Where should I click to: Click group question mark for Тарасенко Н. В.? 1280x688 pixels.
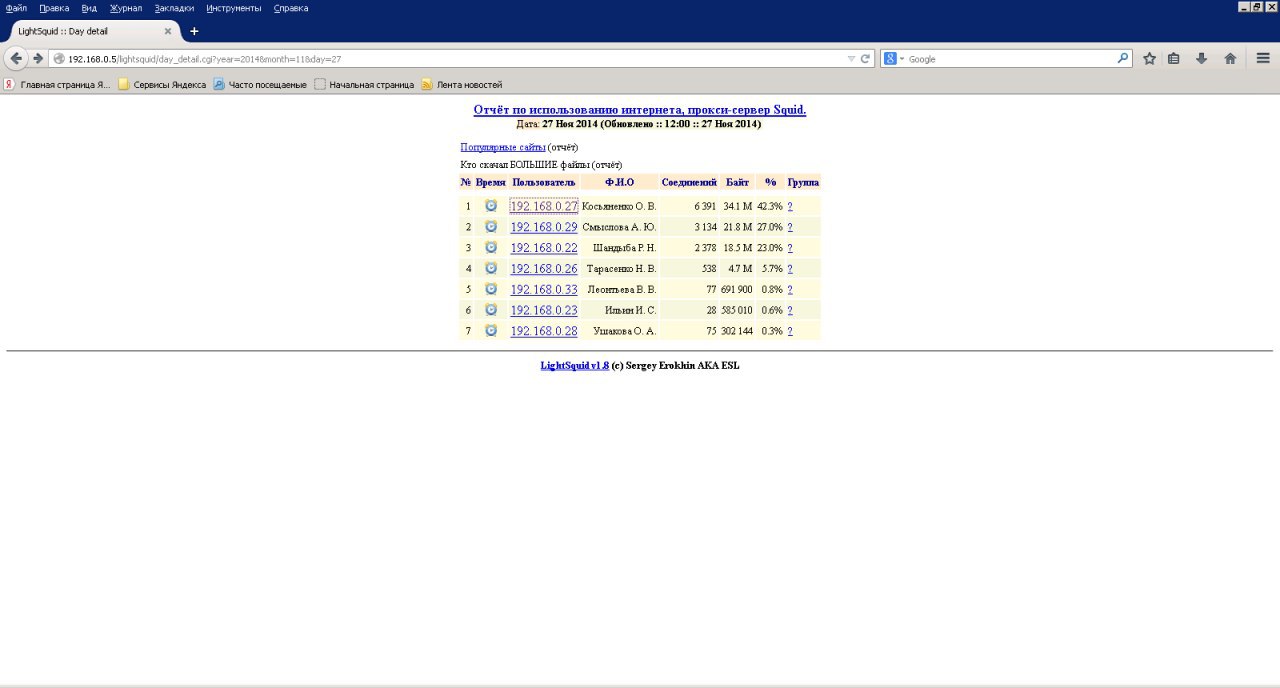click(x=790, y=269)
